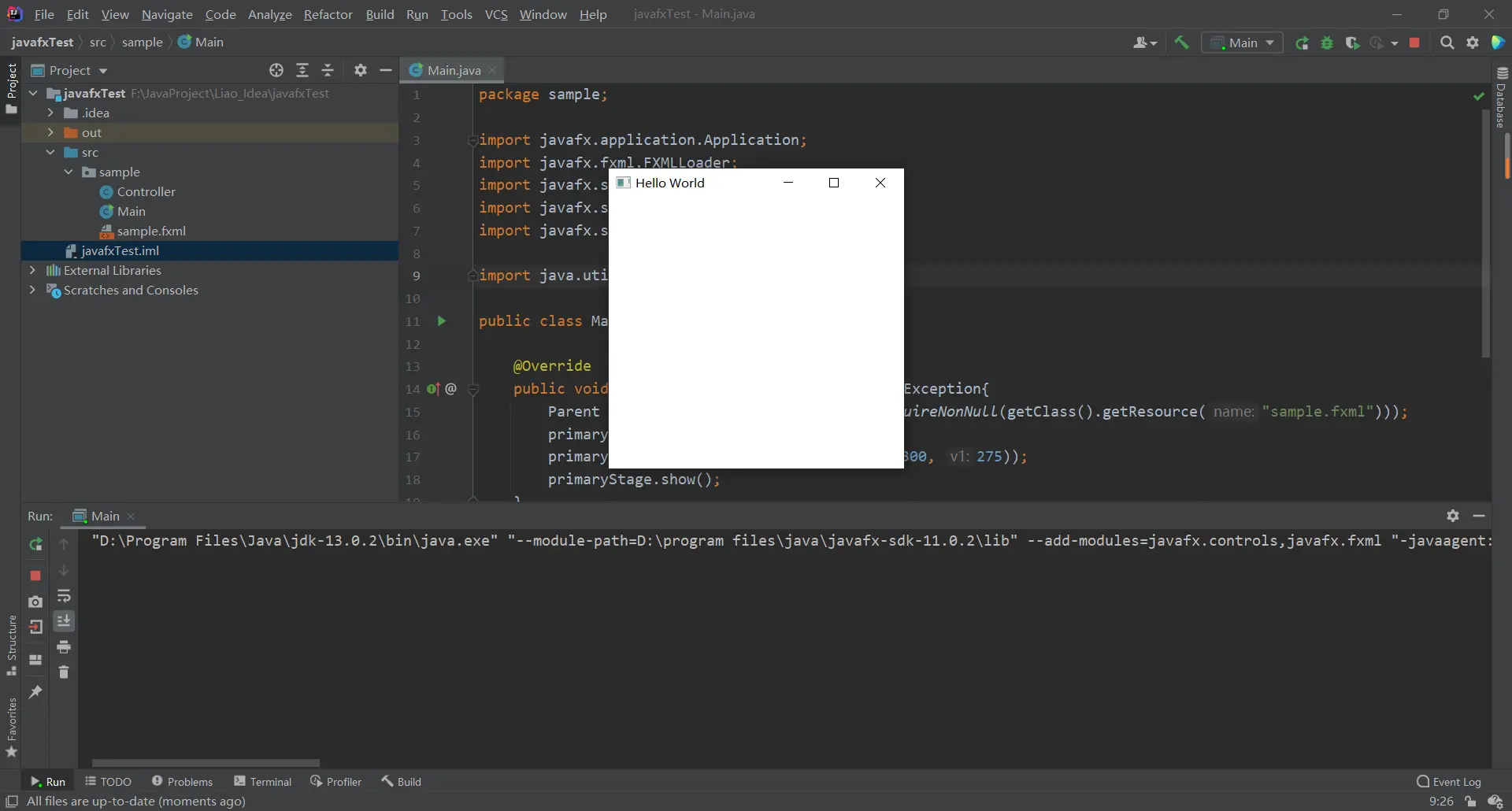Screen dimensions: 1512x811
Task: Toggle soft-wrap in the Run console
Action: (x=64, y=596)
